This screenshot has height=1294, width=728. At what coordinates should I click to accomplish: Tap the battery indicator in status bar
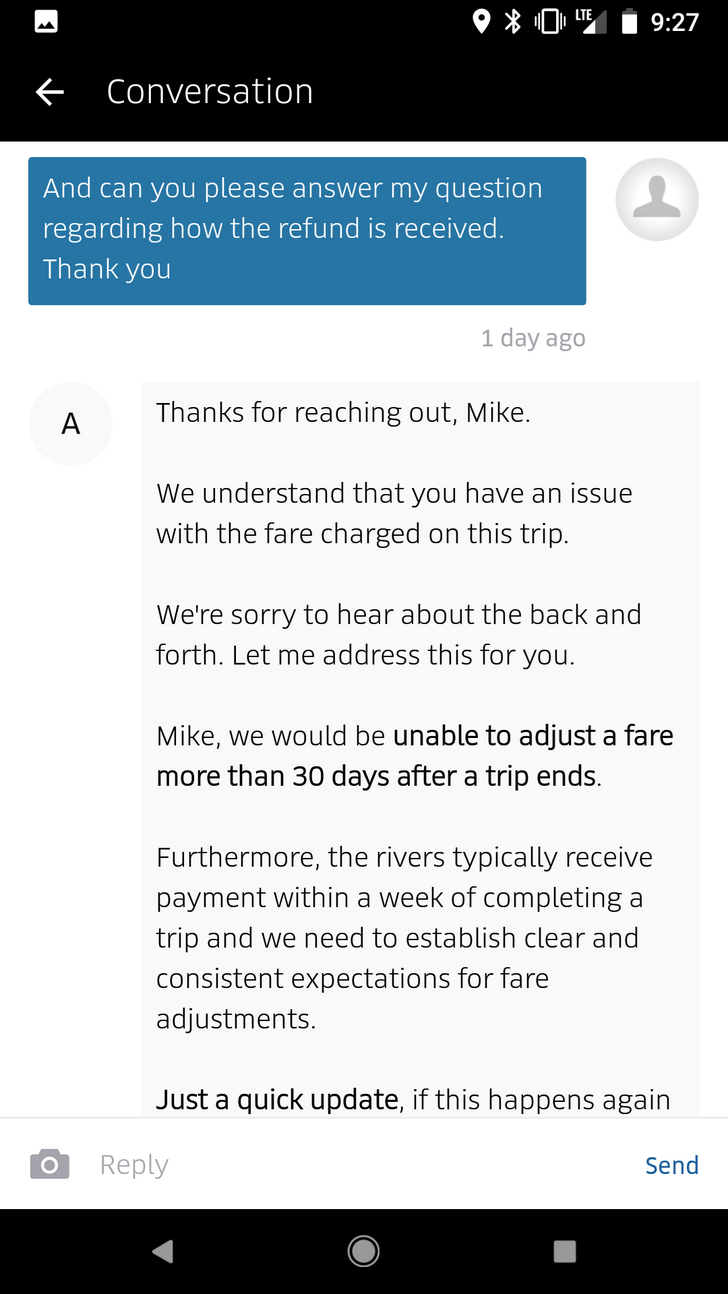tap(629, 21)
